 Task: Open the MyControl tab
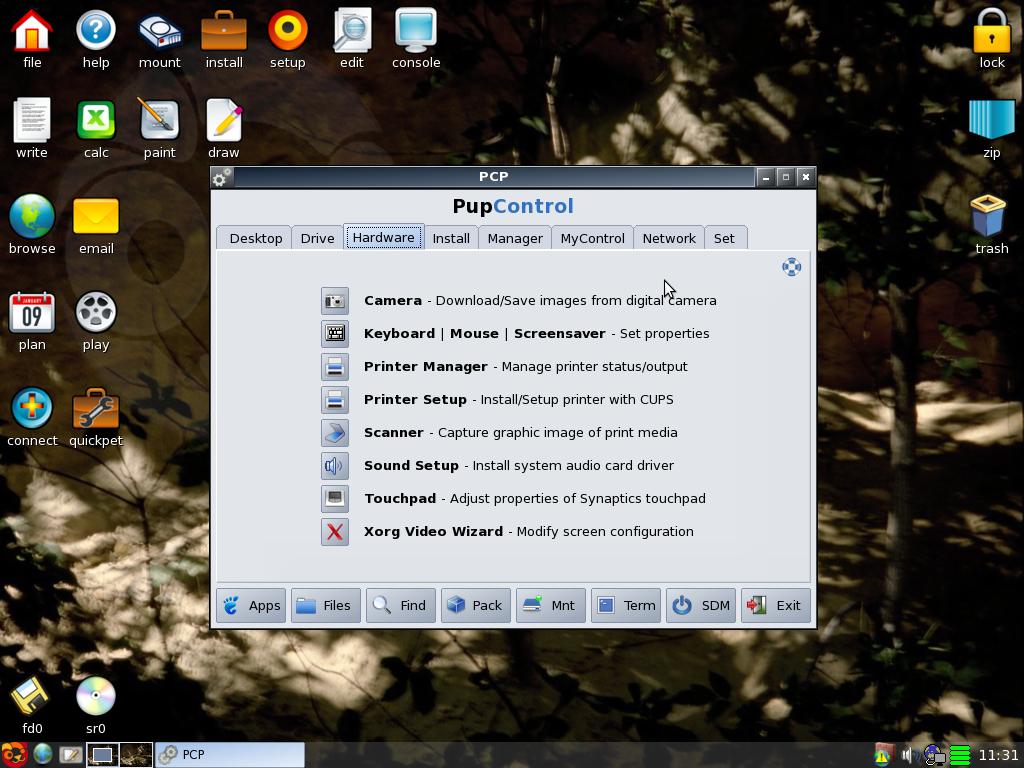[592, 238]
